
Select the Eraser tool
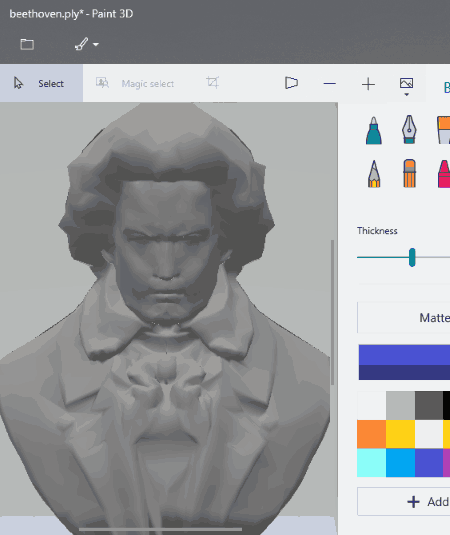point(409,173)
